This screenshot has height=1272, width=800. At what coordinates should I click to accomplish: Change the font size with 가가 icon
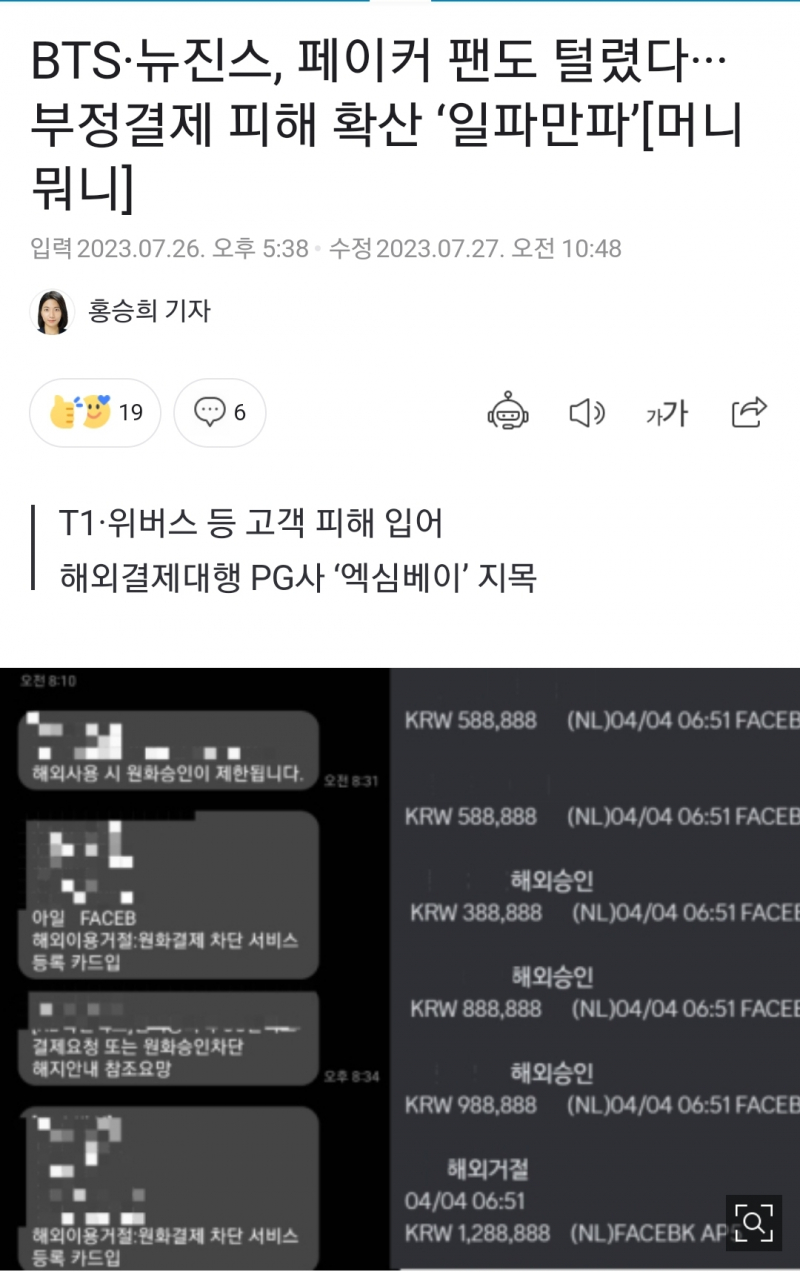coord(667,412)
